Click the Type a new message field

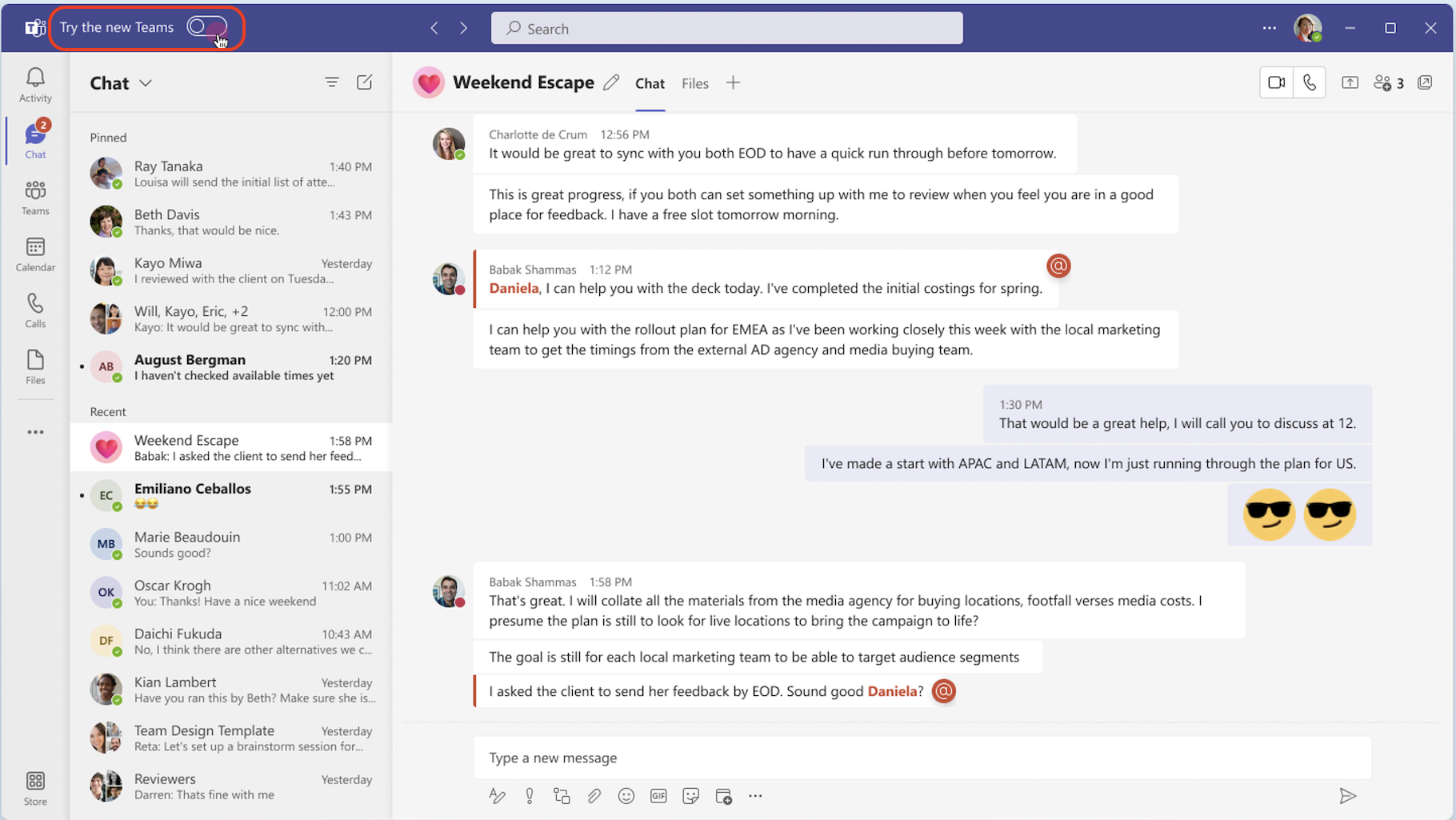(x=922, y=758)
